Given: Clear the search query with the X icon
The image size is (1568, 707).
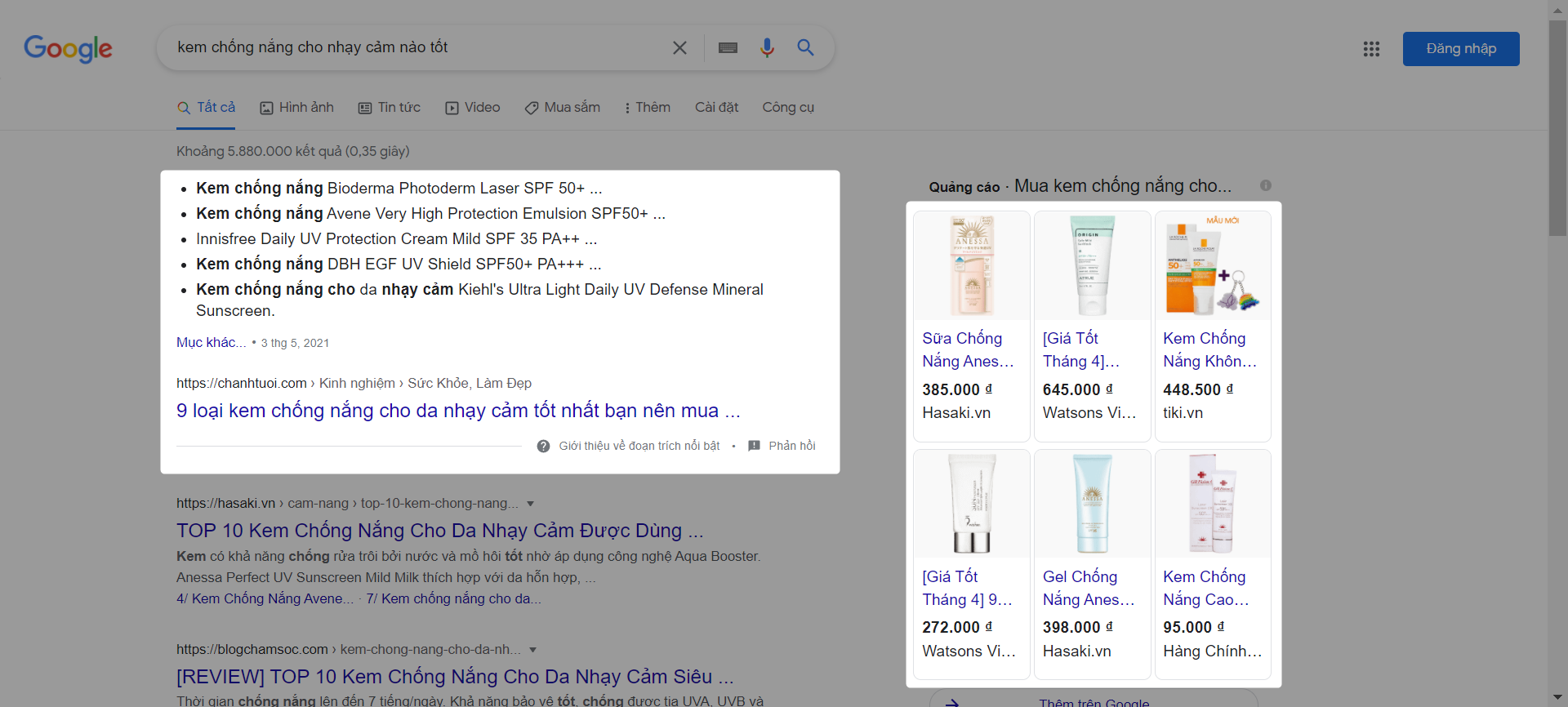Looking at the screenshot, I should 679,48.
